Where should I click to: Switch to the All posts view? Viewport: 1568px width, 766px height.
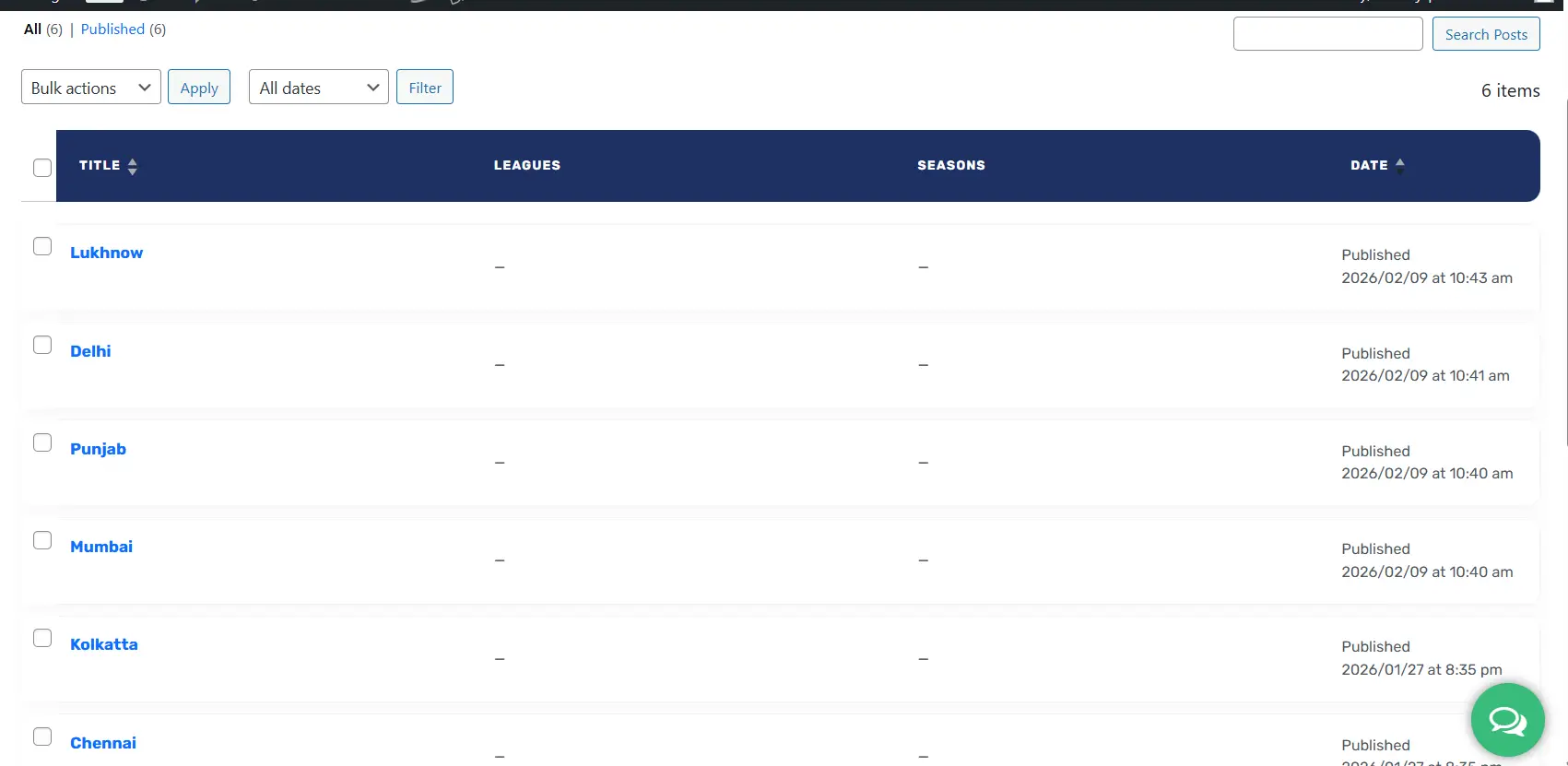click(x=32, y=29)
